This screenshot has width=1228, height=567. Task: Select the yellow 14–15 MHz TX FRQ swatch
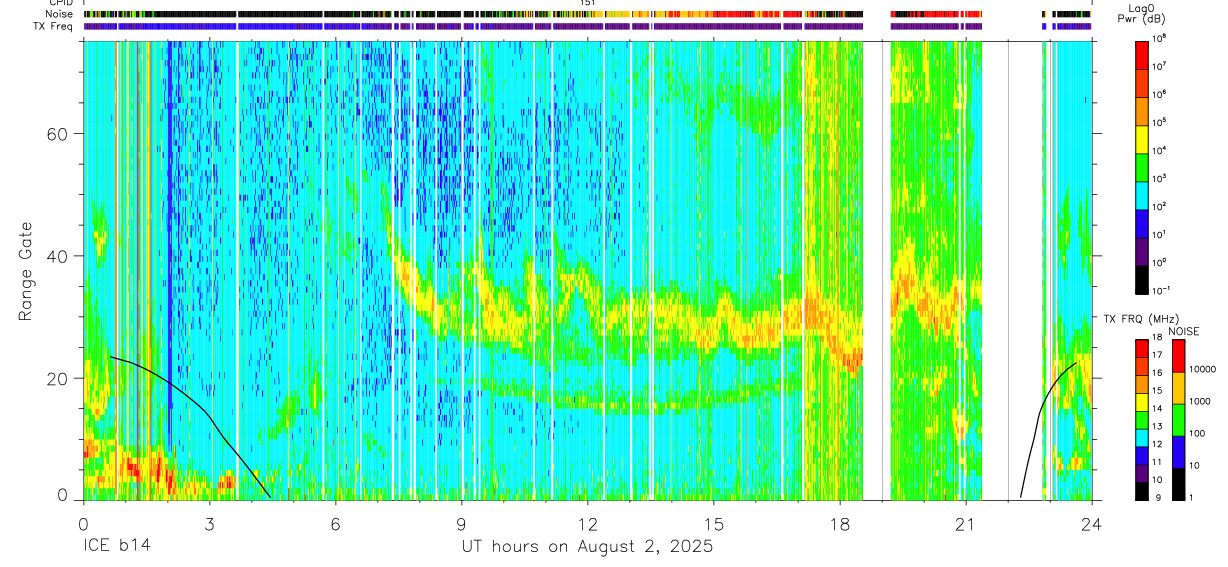(1142, 402)
